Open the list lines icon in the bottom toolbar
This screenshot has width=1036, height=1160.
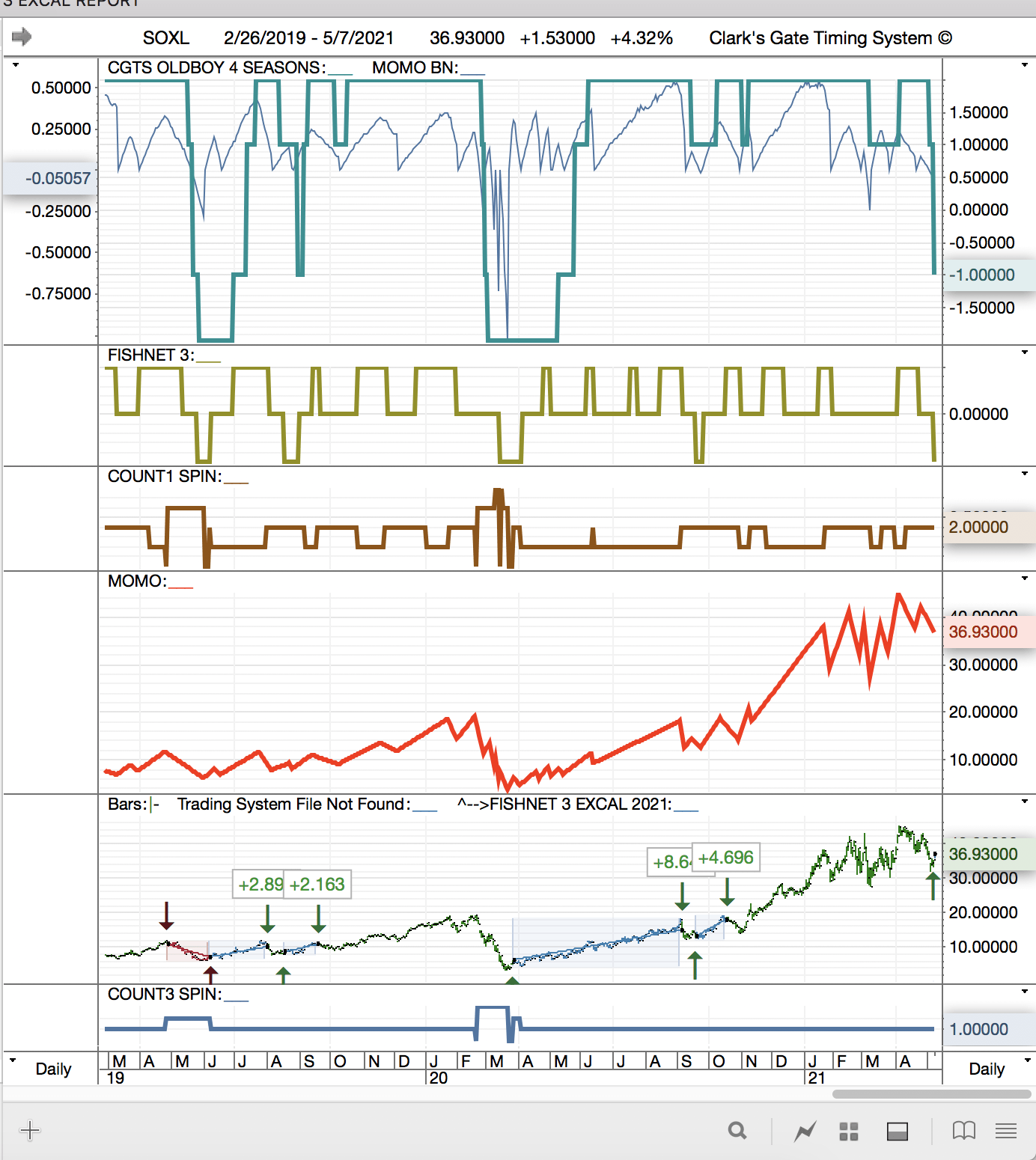pyautogui.click(x=1006, y=1131)
